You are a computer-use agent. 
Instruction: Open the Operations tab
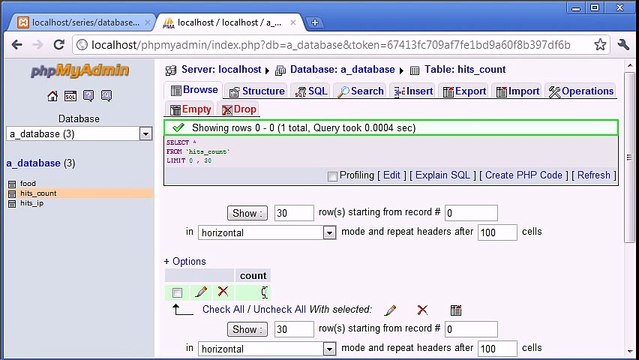click(581, 91)
